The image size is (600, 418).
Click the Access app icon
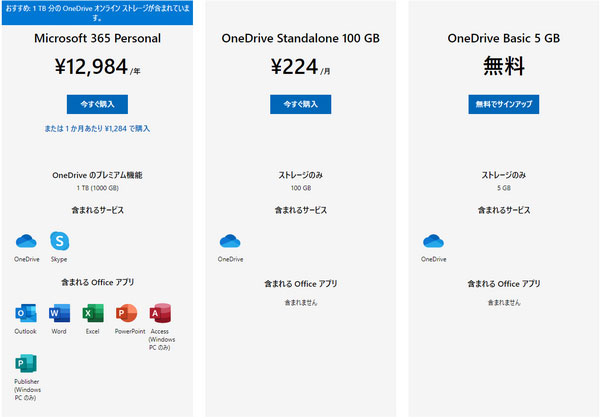[x=160, y=313]
